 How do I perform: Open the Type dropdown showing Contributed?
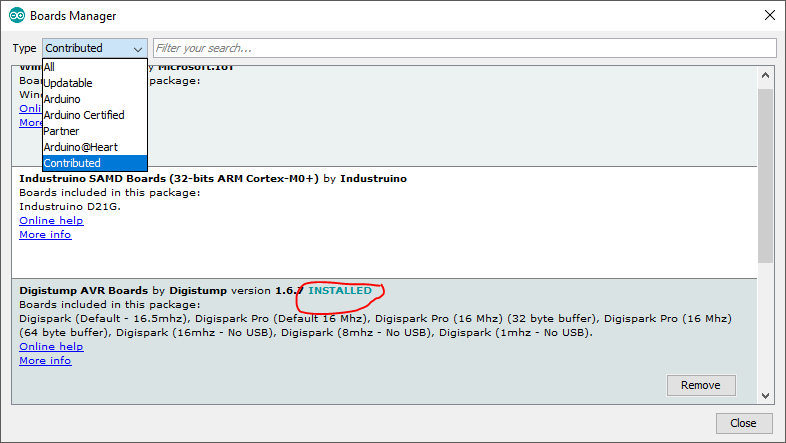coord(95,48)
